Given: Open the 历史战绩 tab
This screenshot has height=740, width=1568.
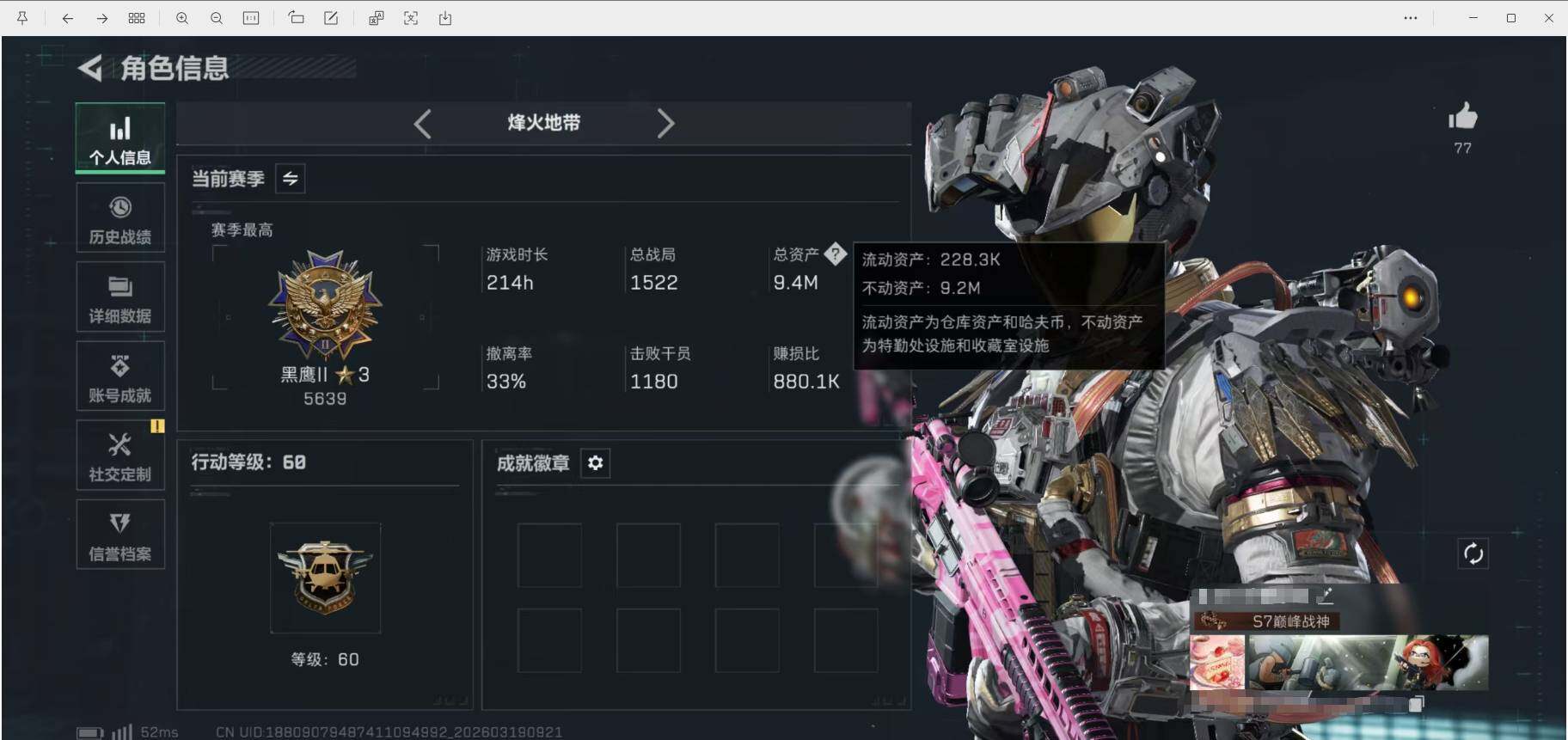Looking at the screenshot, I should pyautogui.click(x=120, y=218).
